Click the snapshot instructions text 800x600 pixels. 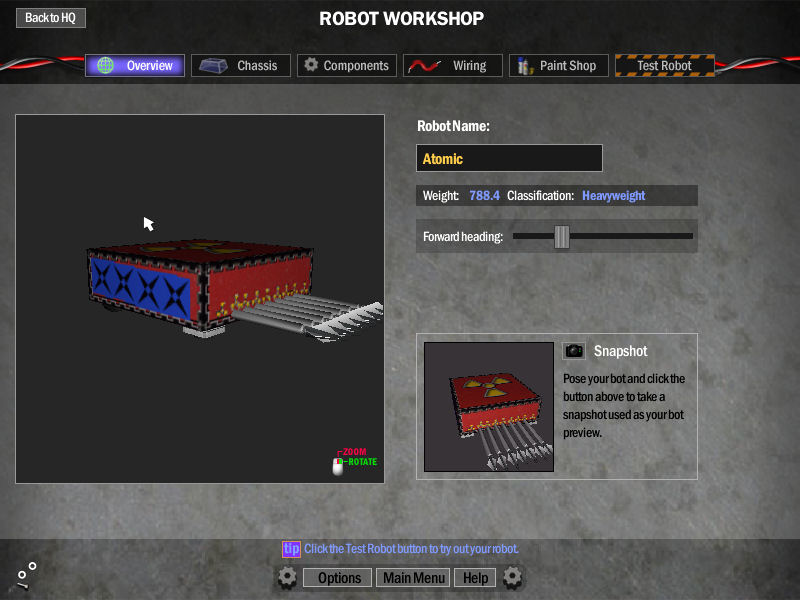(x=623, y=406)
